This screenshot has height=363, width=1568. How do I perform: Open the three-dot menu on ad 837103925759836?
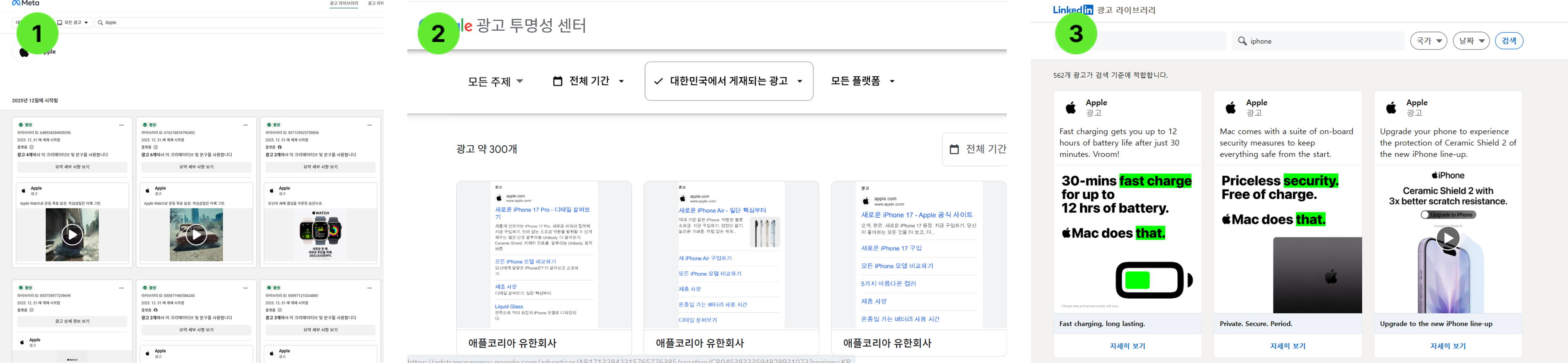click(370, 125)
